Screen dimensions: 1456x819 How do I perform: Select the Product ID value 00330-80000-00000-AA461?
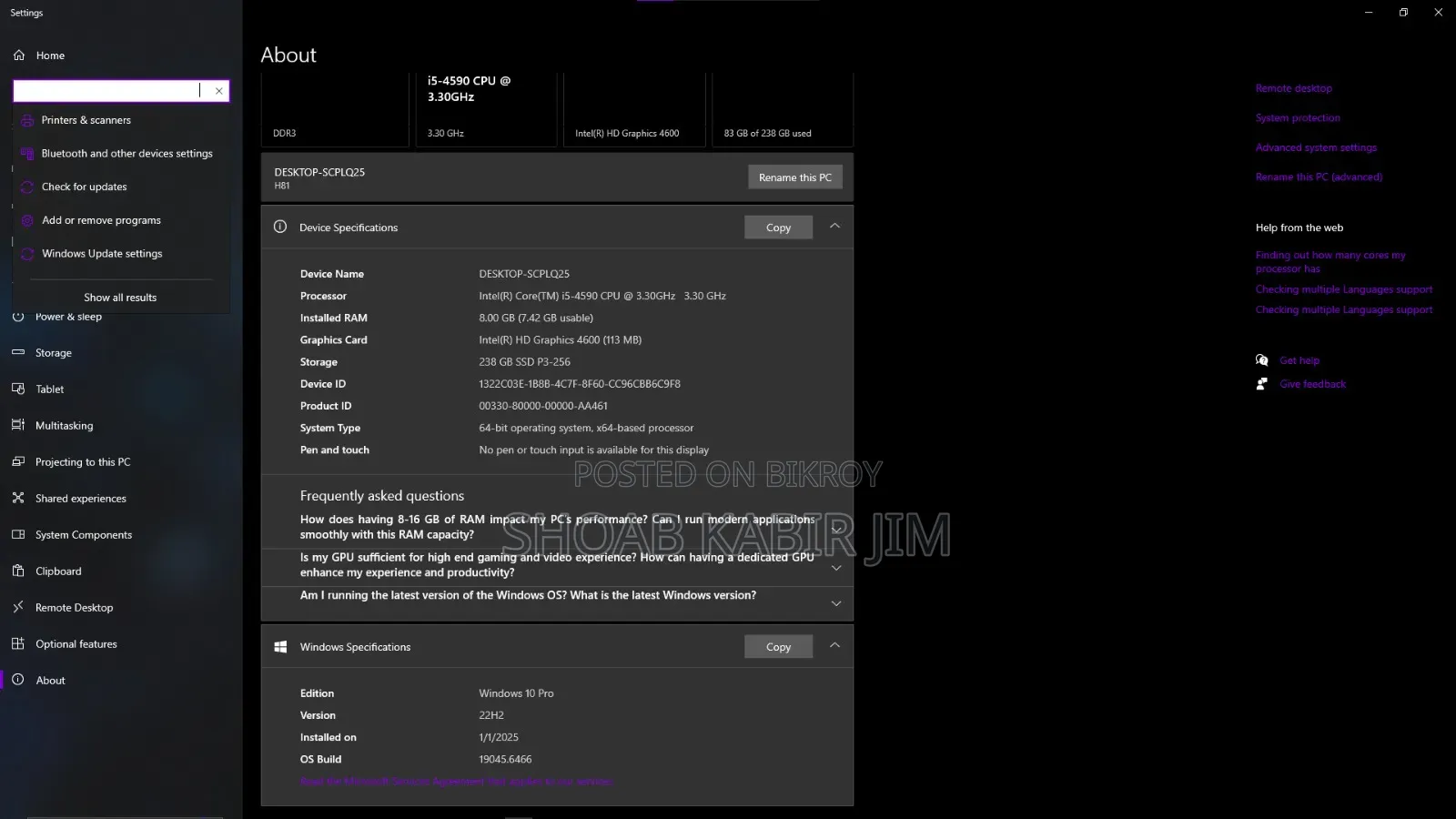click(x=543, y=406)
